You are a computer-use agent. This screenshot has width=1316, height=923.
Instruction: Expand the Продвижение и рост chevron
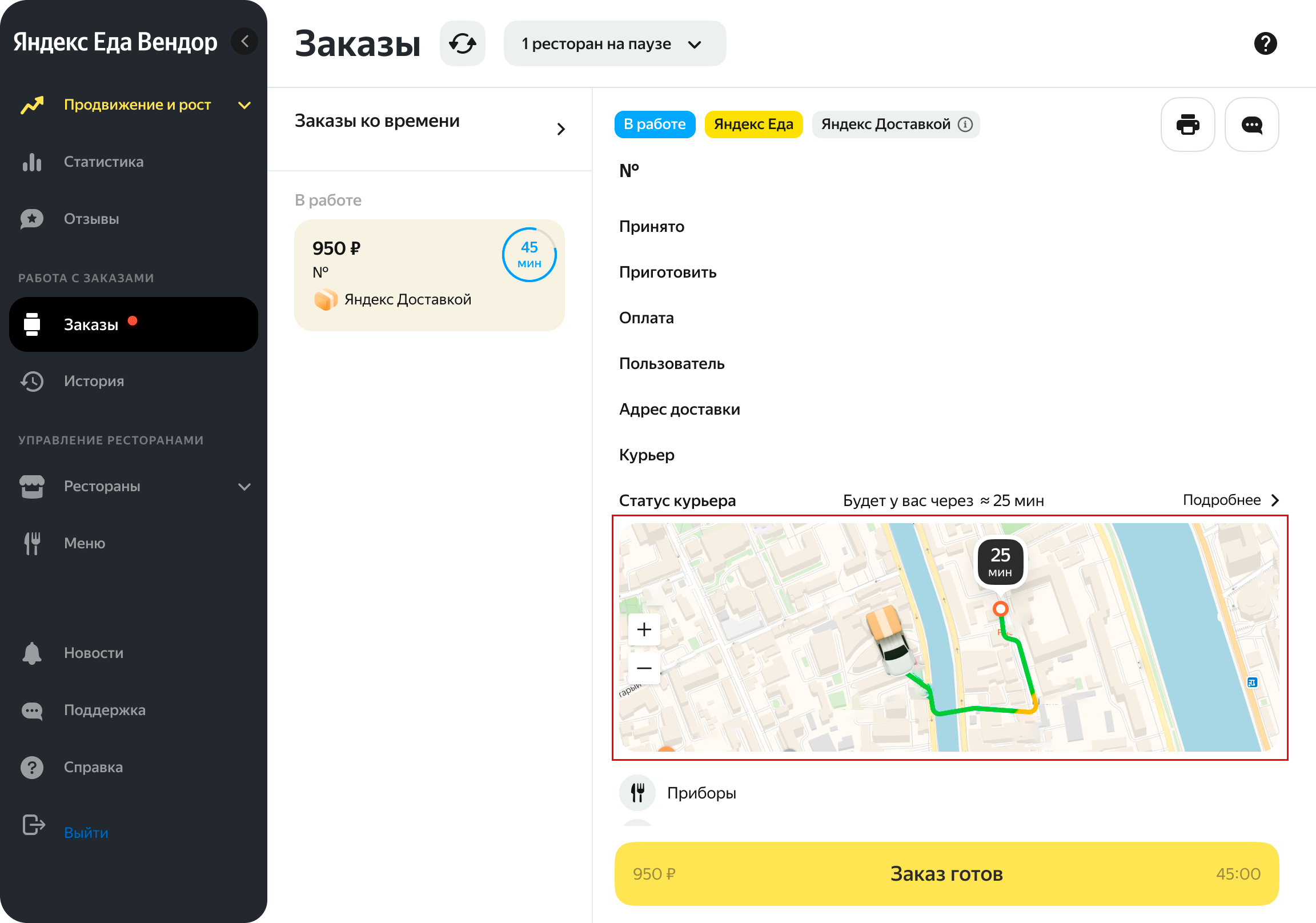click(244, 105)
